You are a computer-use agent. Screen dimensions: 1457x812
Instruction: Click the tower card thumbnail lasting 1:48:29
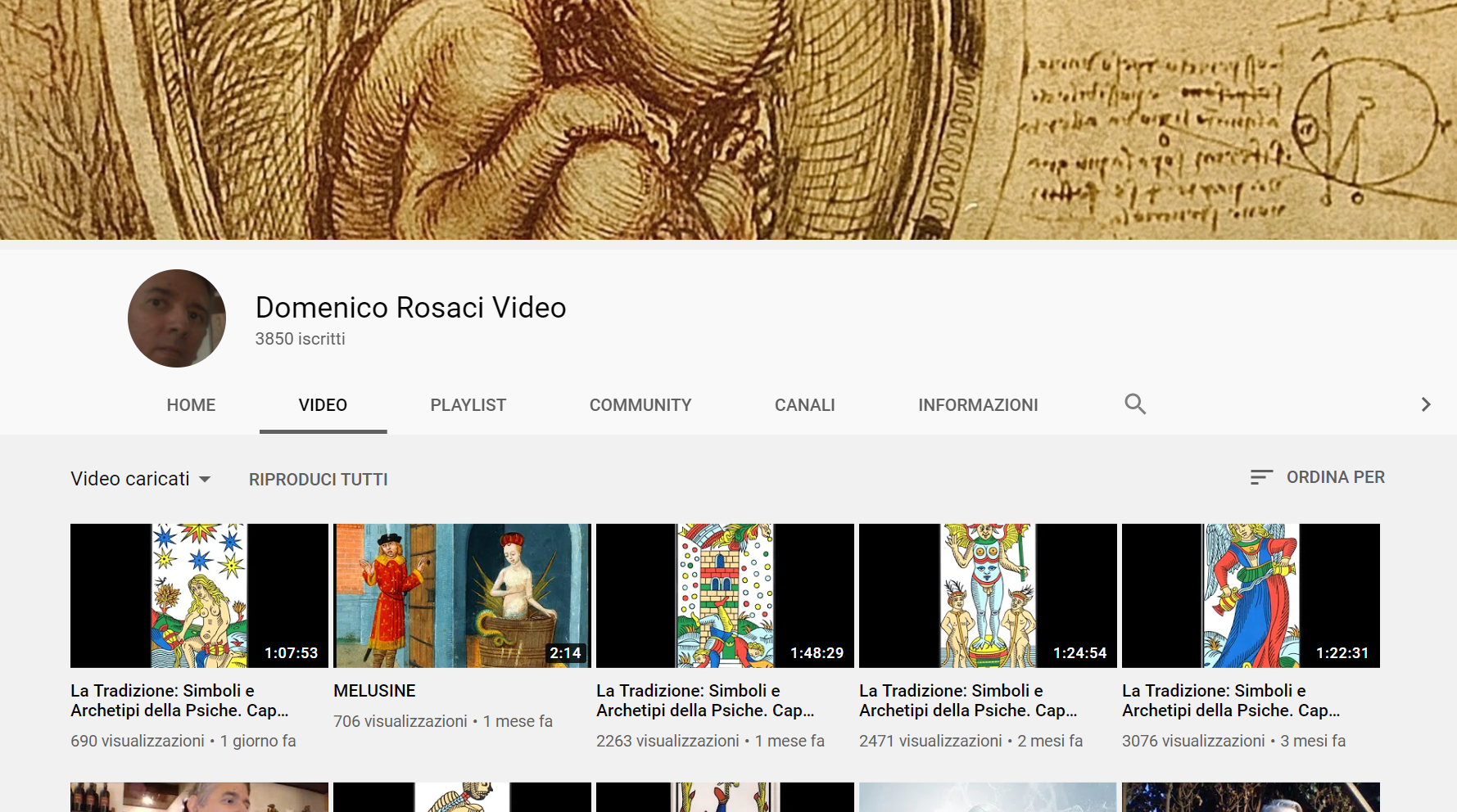pyautogui.click(x=725, y=596)
